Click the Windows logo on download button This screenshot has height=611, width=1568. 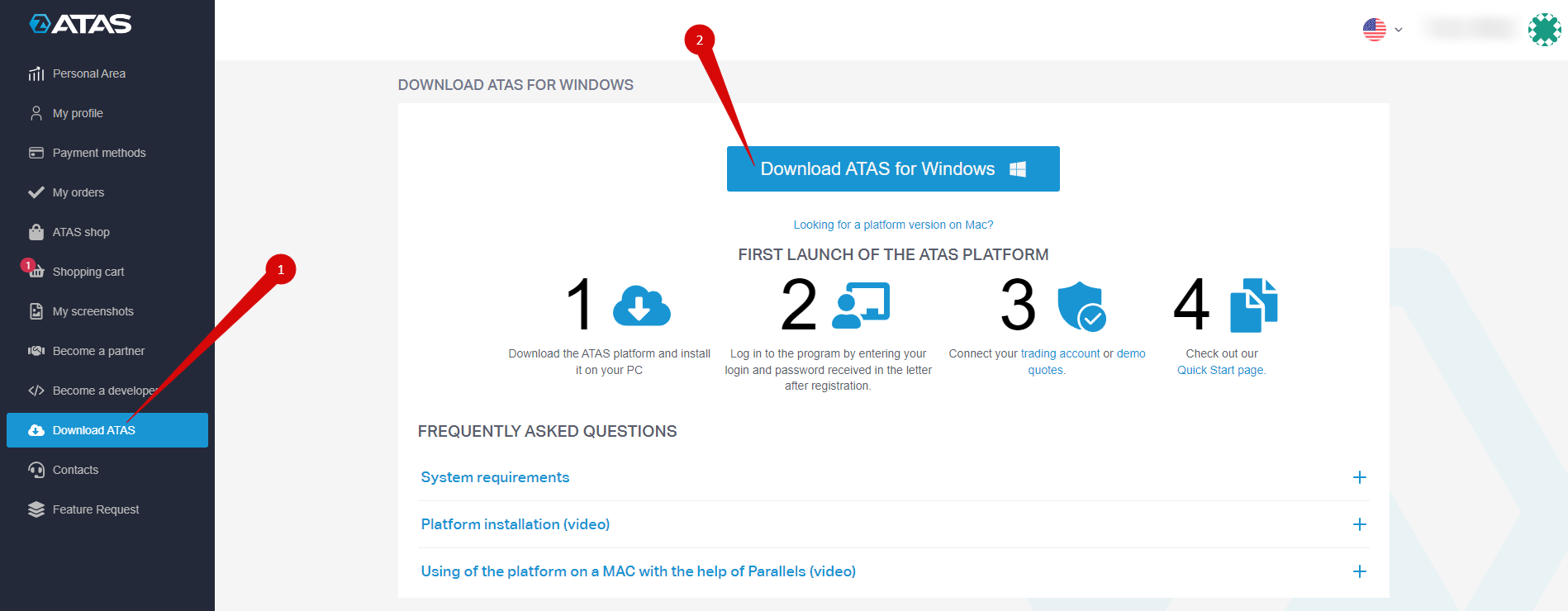point(1018,169)
